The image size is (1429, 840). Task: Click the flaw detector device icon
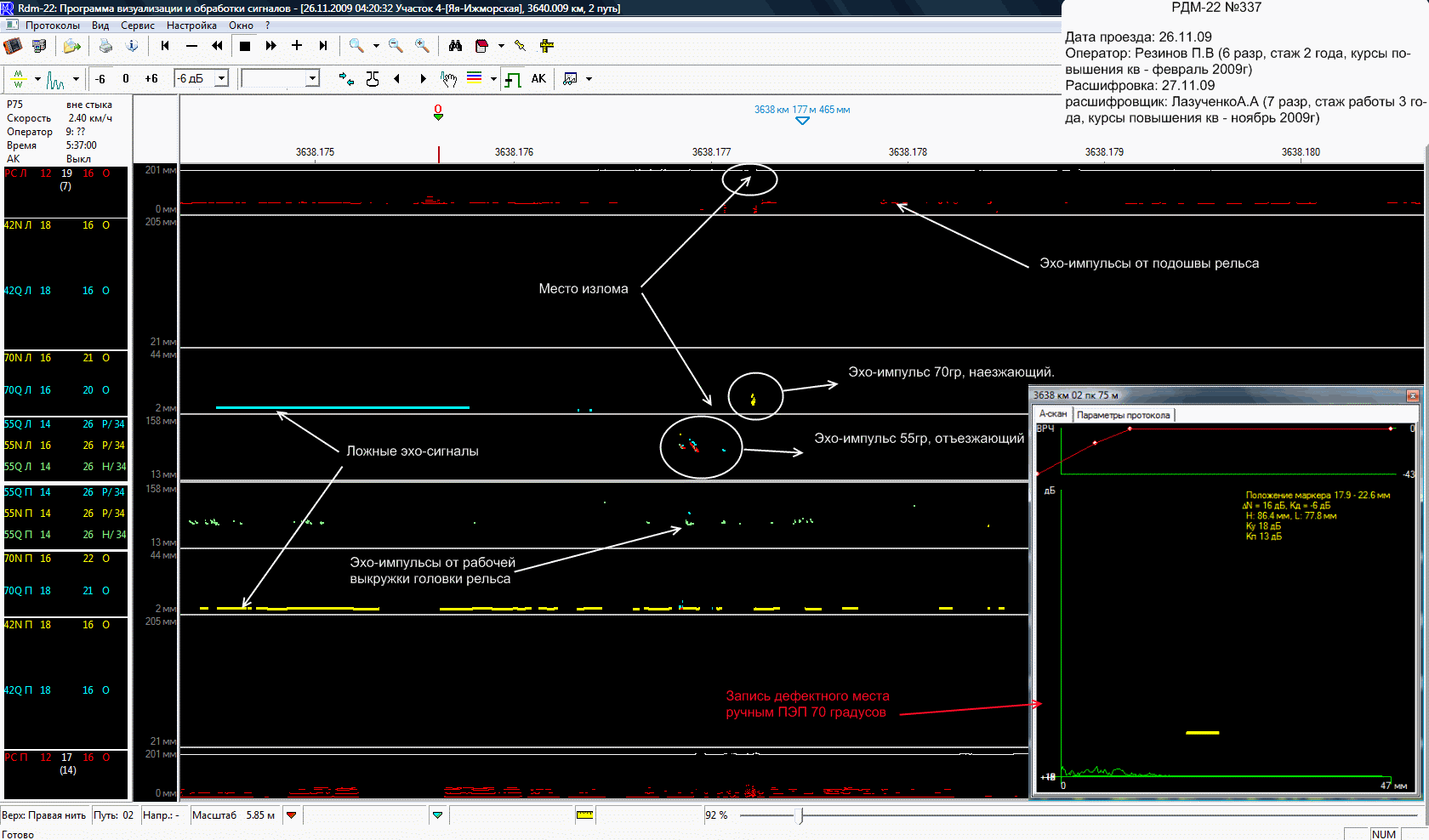click(x=14, y=46)
